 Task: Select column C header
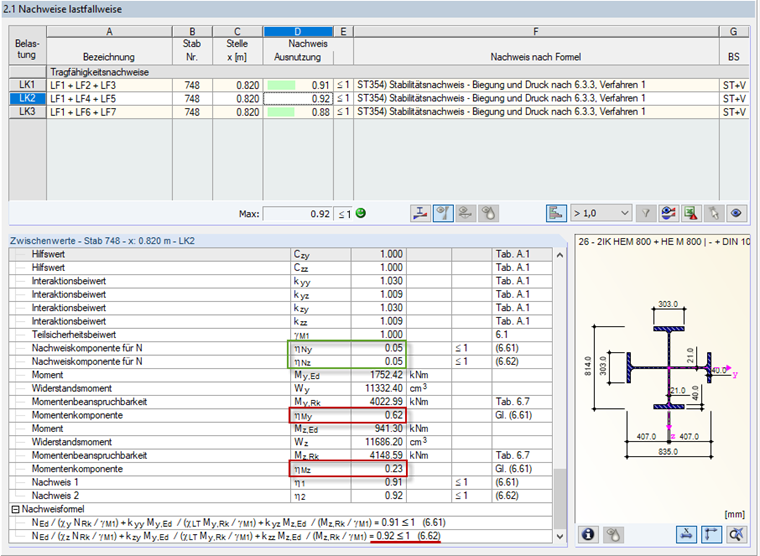click(238, 32)
